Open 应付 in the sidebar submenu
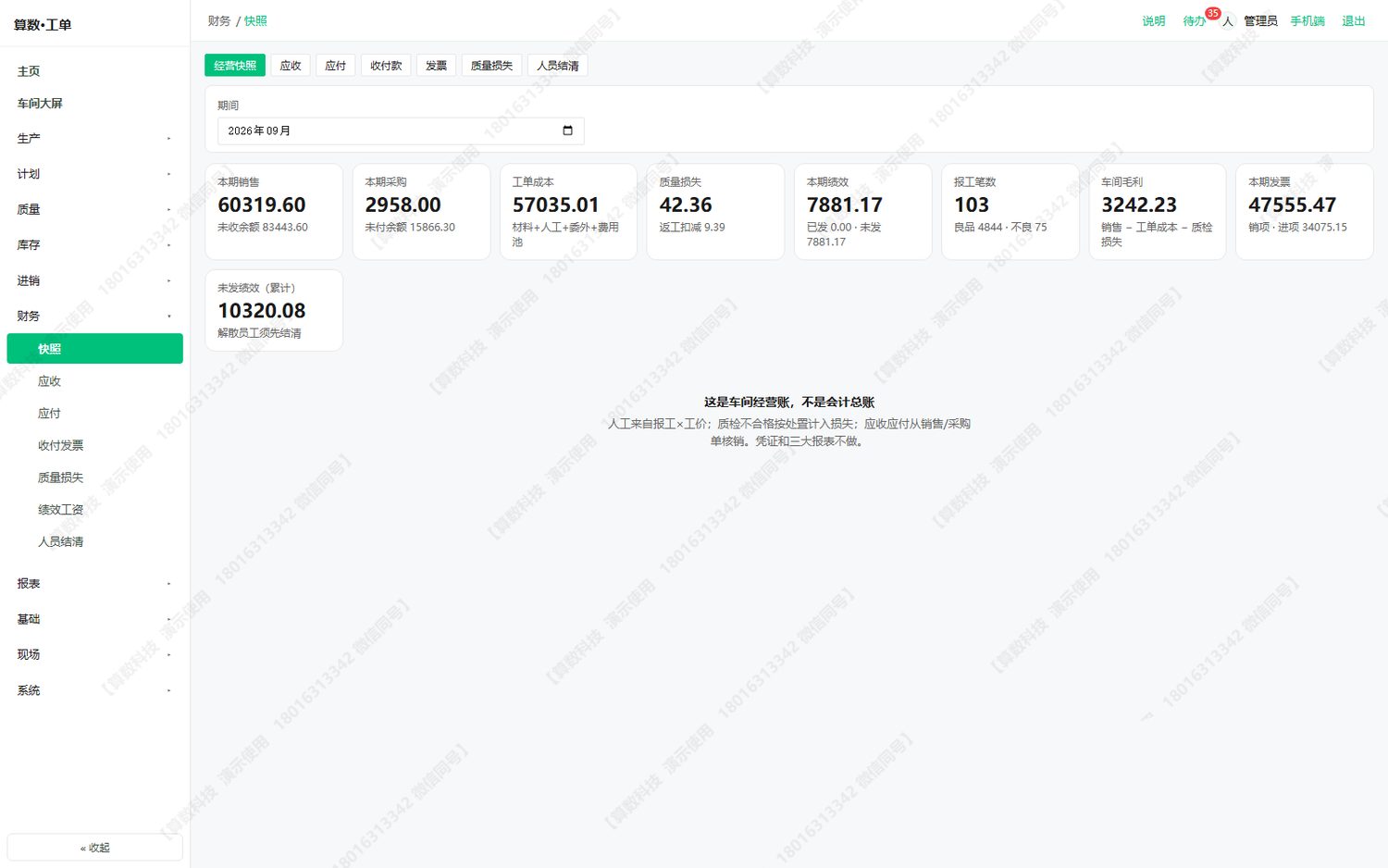The width and height of the screenshot is (1388, 868). 94,414
